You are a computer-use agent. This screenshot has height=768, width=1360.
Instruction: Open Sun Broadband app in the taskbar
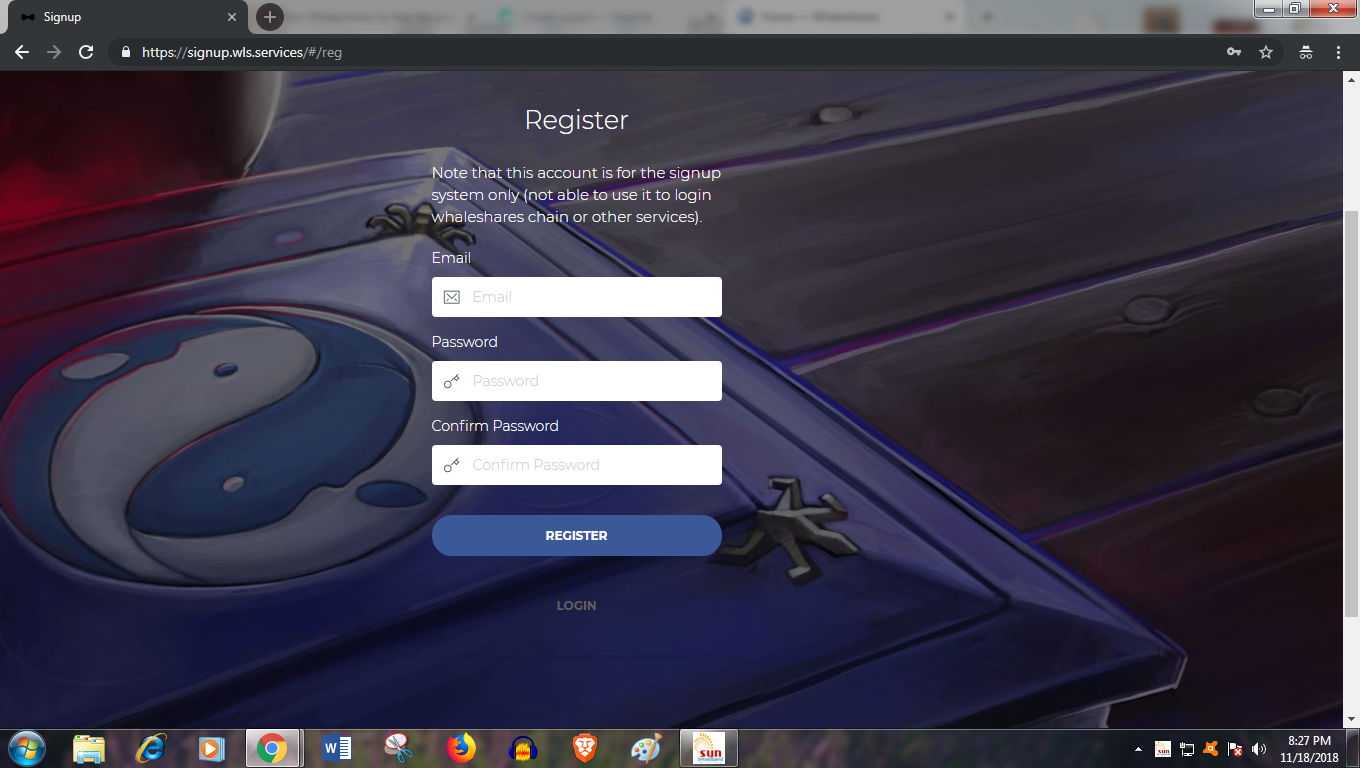[x=709, y=748]
